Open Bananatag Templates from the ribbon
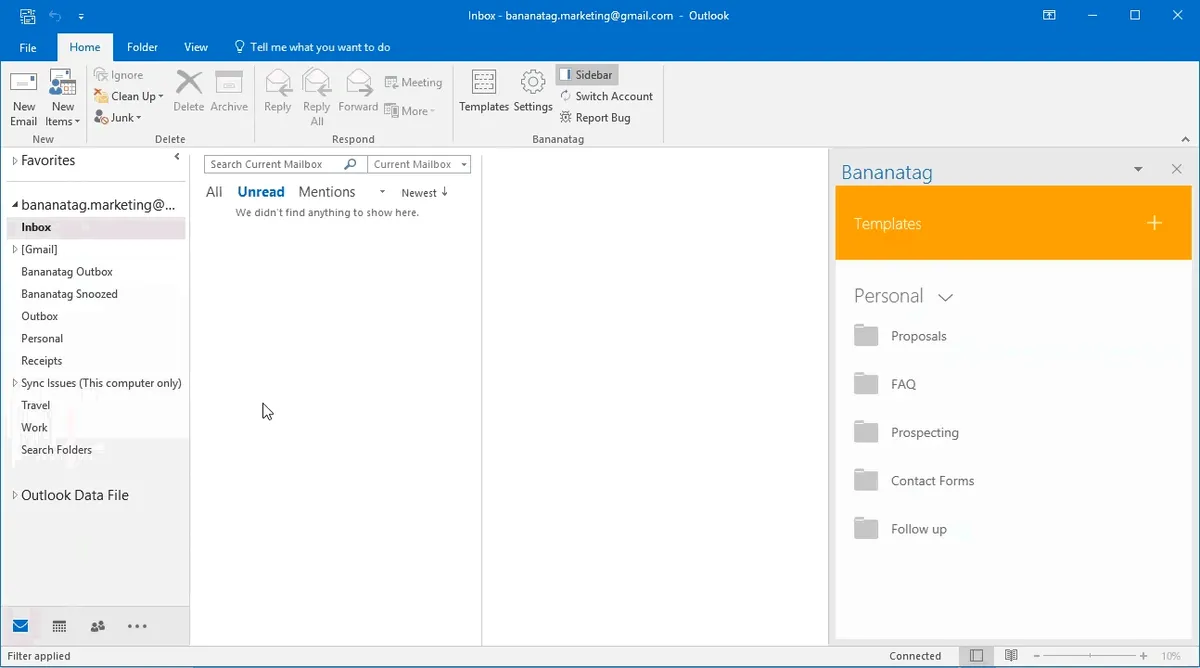The width and height of the screenshot is (1200, 668). (484, 91)
